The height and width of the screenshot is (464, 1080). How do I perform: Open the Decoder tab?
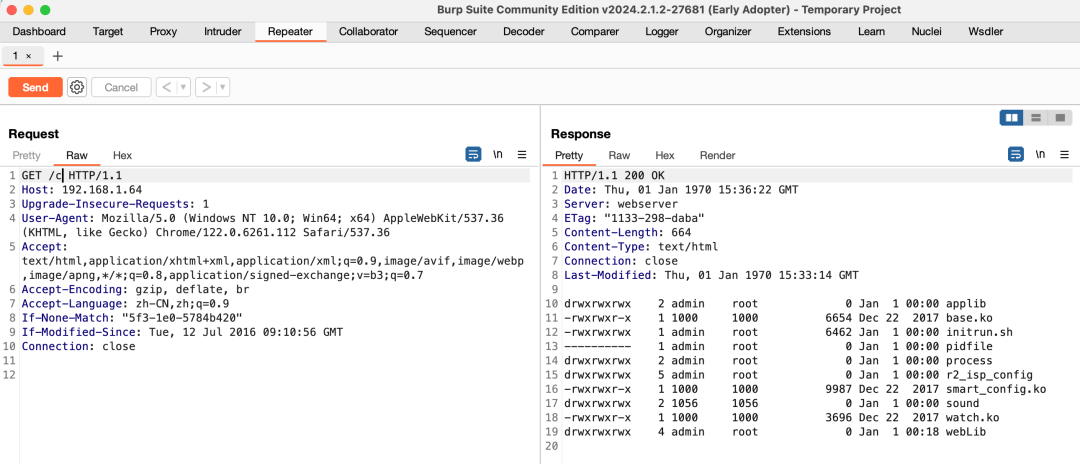[523, 31]
